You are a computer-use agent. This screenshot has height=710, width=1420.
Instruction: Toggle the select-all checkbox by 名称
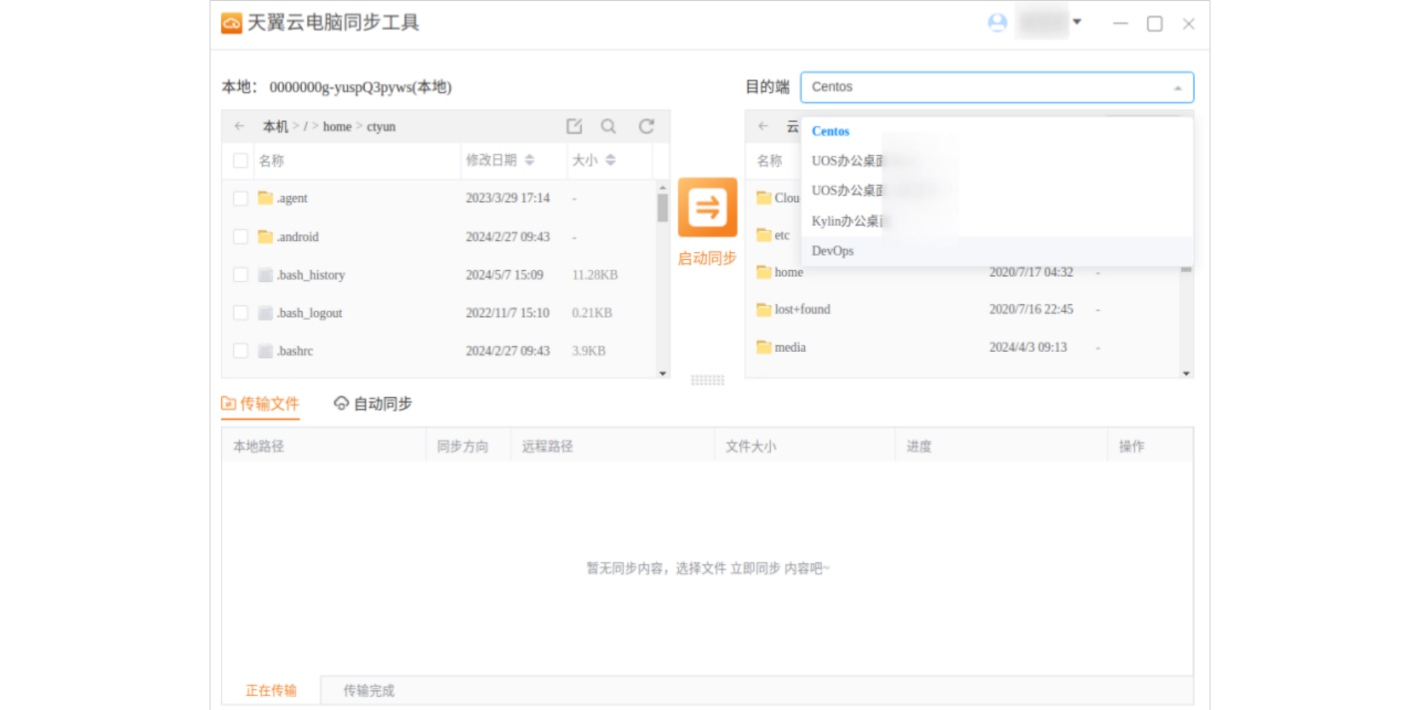click(x=240, y=160)
